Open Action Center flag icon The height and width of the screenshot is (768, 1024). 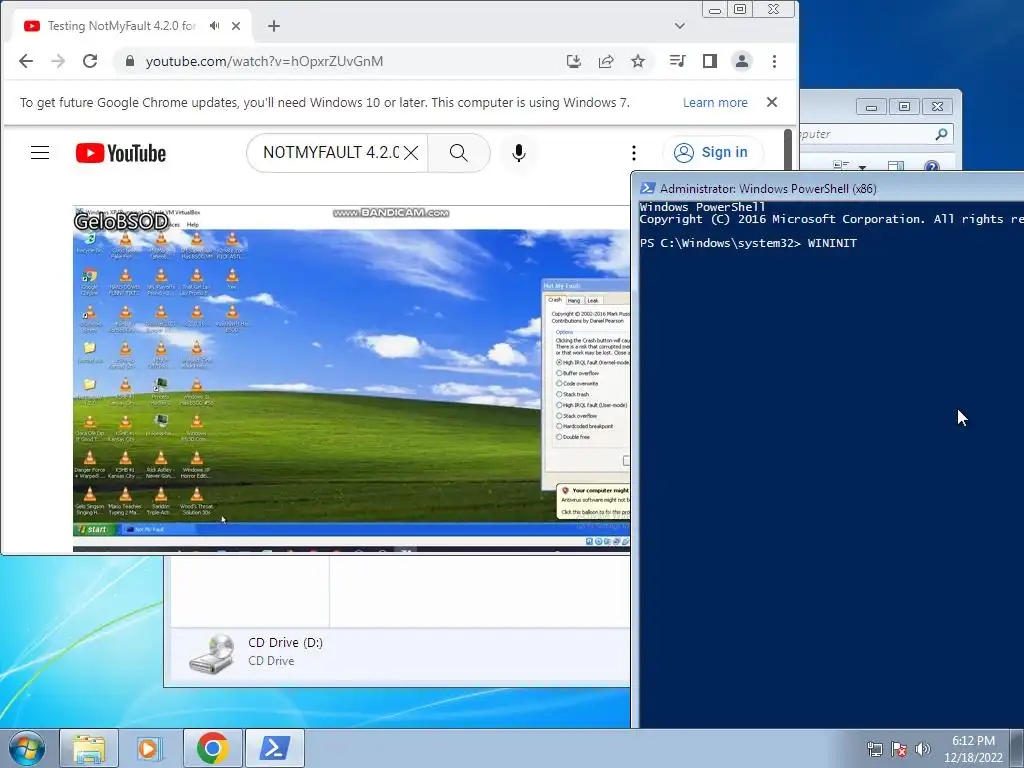[899, 749]
